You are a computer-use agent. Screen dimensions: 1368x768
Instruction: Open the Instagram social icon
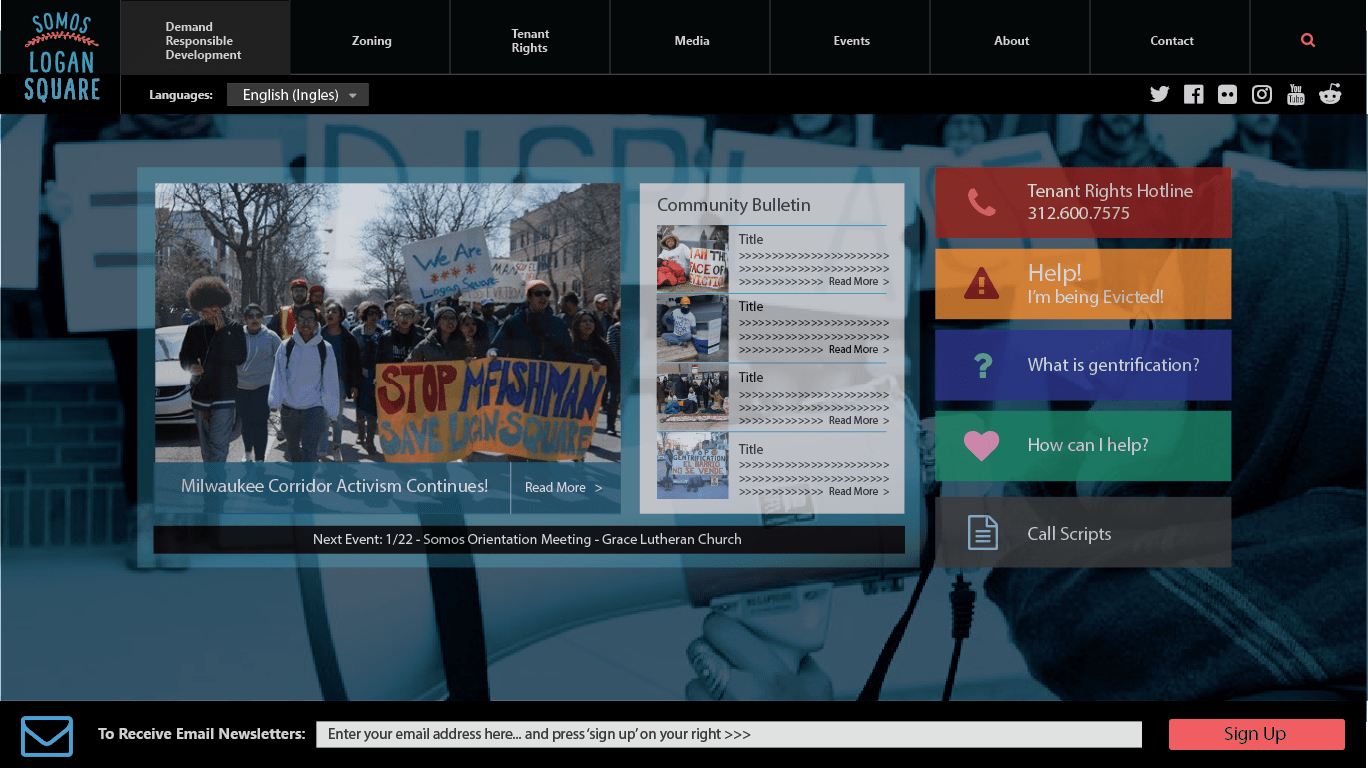[x=1262, y=95]
